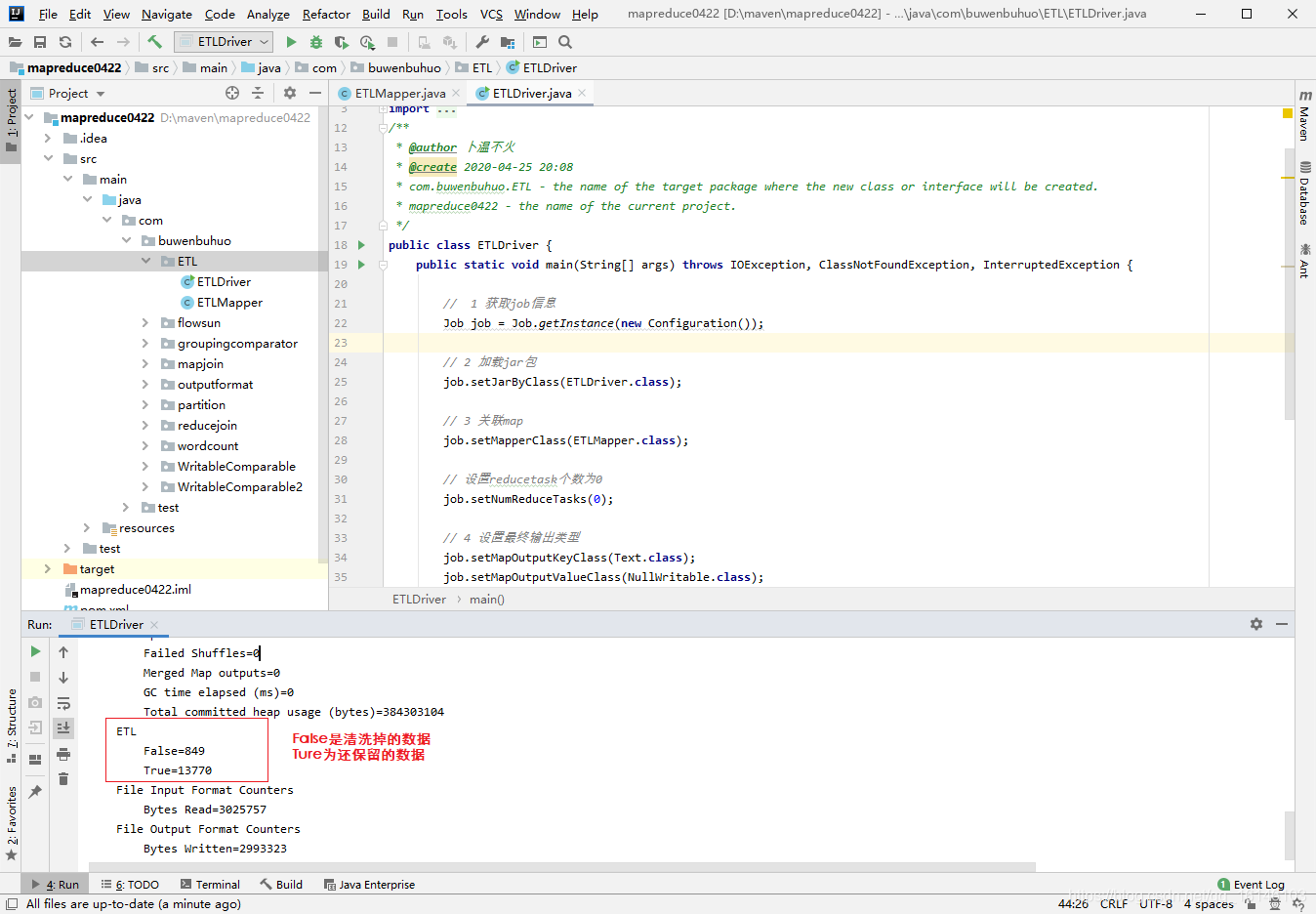The image size is (1316, 914).
Task: Open the Navigate menu
Action: (x=167, y=14)
